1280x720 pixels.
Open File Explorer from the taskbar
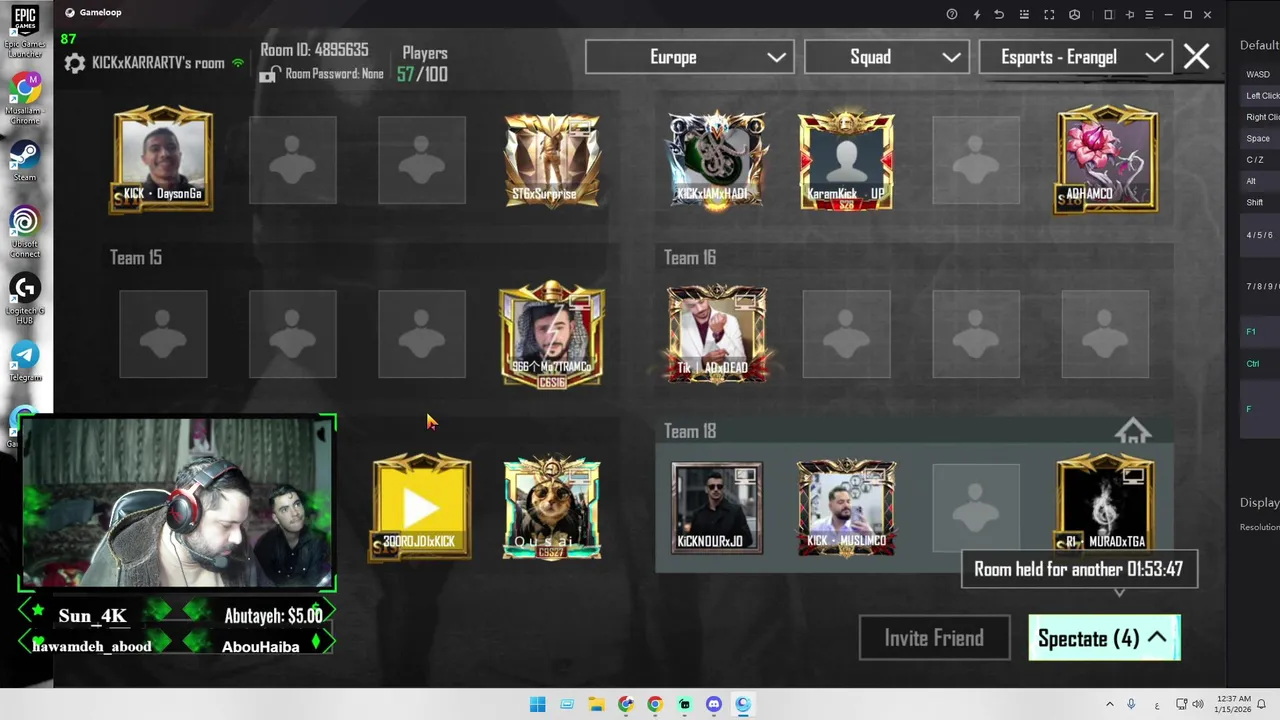(596, 704)
